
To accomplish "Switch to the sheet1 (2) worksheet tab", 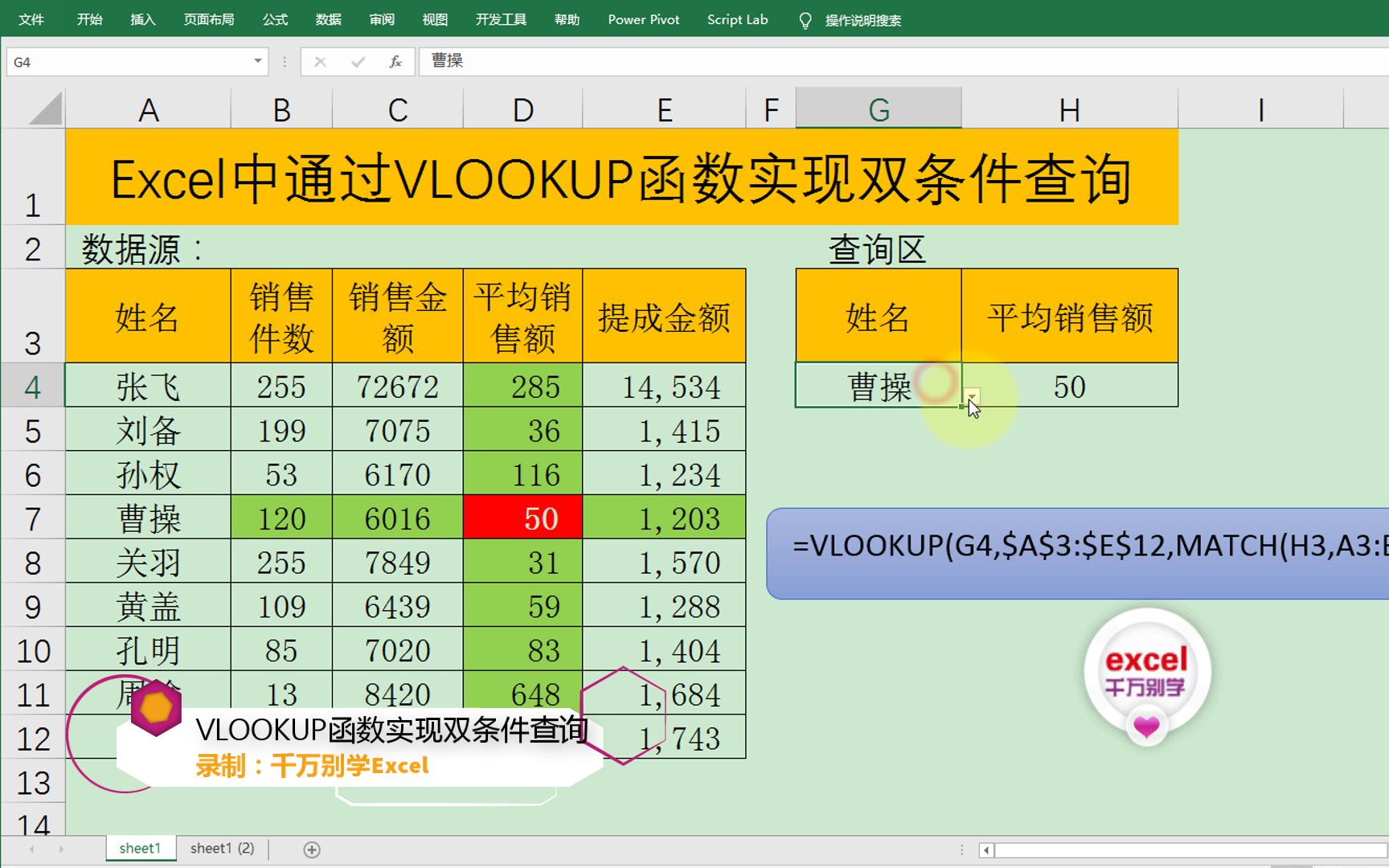I will pyautogui.click(x=222, y=848).
